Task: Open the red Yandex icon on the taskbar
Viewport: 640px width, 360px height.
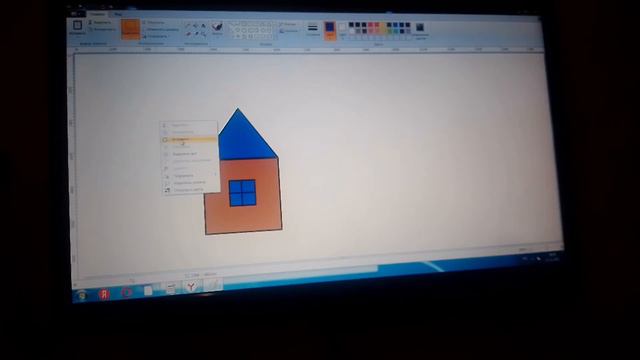Action: click(x=104, y=294)
